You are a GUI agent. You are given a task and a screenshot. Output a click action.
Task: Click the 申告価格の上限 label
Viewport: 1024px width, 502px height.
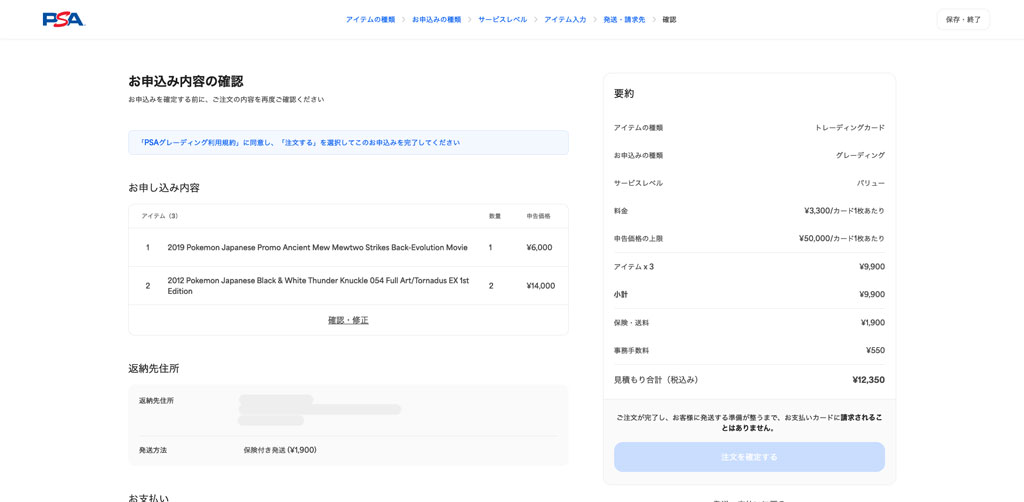click(639, 238)
